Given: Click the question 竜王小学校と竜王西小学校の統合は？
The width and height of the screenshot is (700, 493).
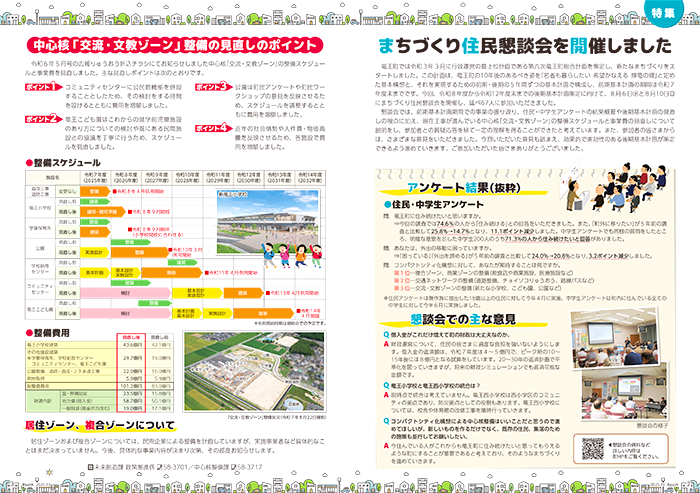Looking at the screenshot, I should pyautogui.click(x=436, y=385).
